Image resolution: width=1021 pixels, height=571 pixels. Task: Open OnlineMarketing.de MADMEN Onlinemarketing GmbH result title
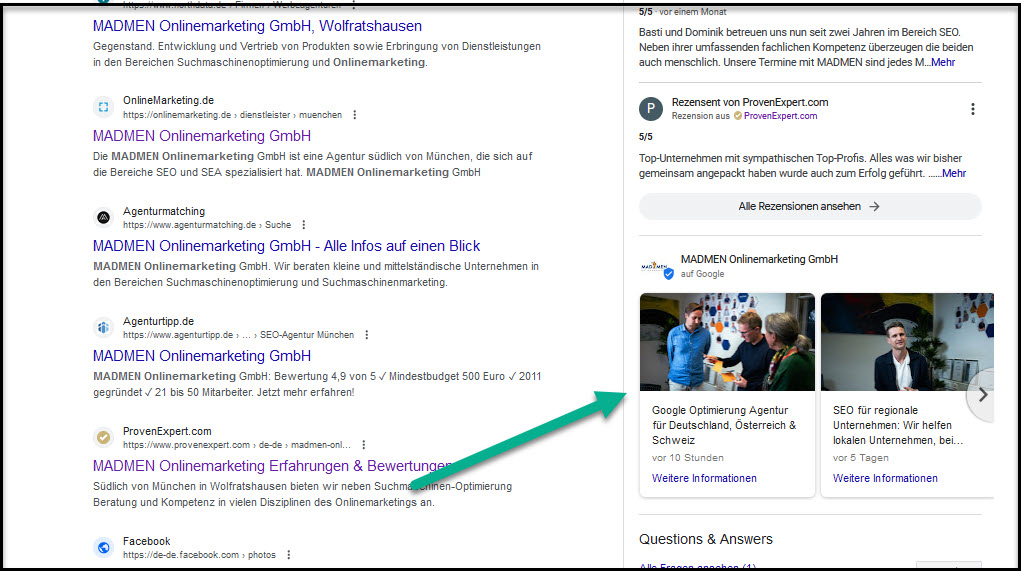[x=202, y=136]
